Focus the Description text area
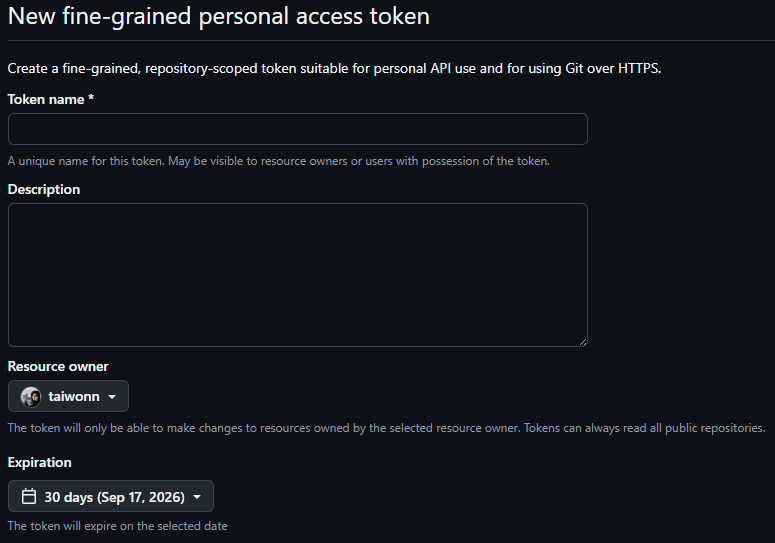 298,275
